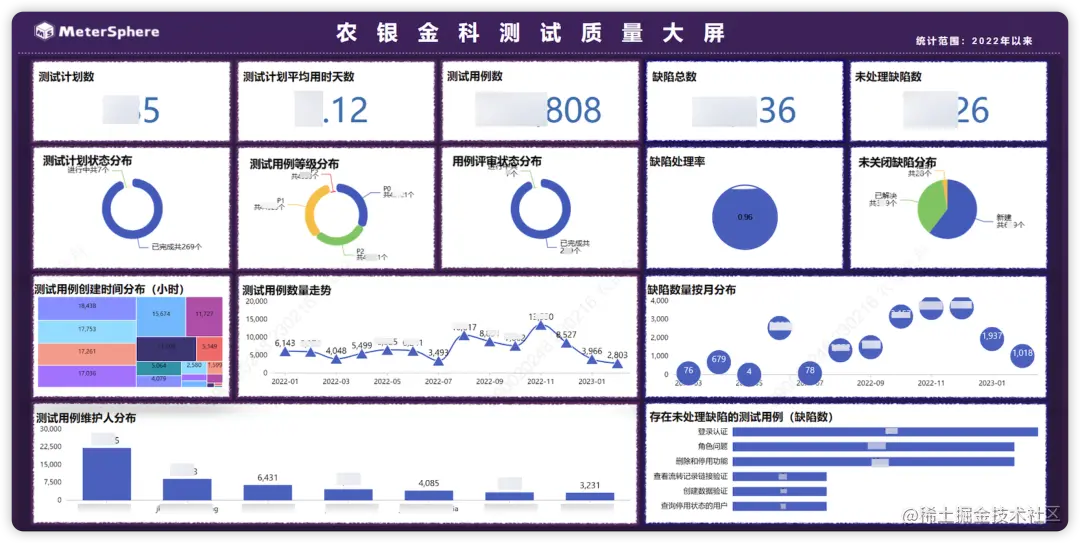Select the 角色问题 horizontal bar
The width and height of the screenshot is (1080, 543).
[x=873, y=447]
